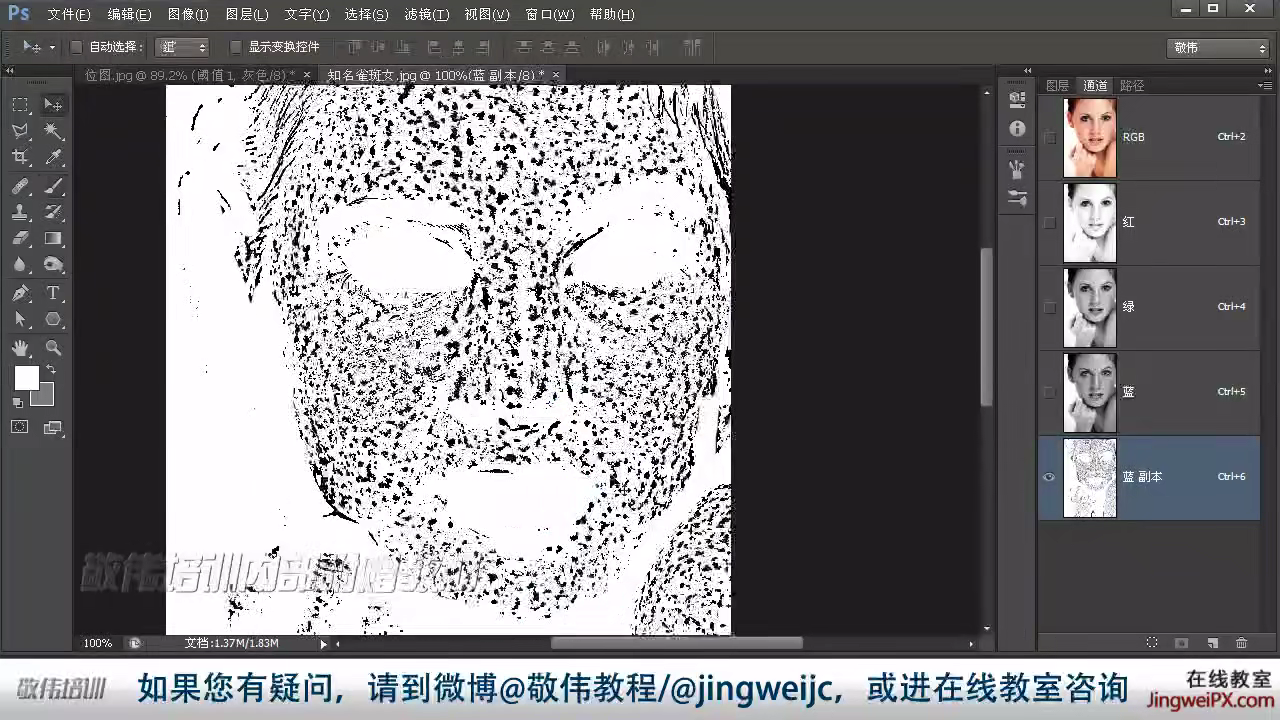Reset to default foreground and background colors
The width and height of the screenshot is (1280, 720).
(17, 402)
